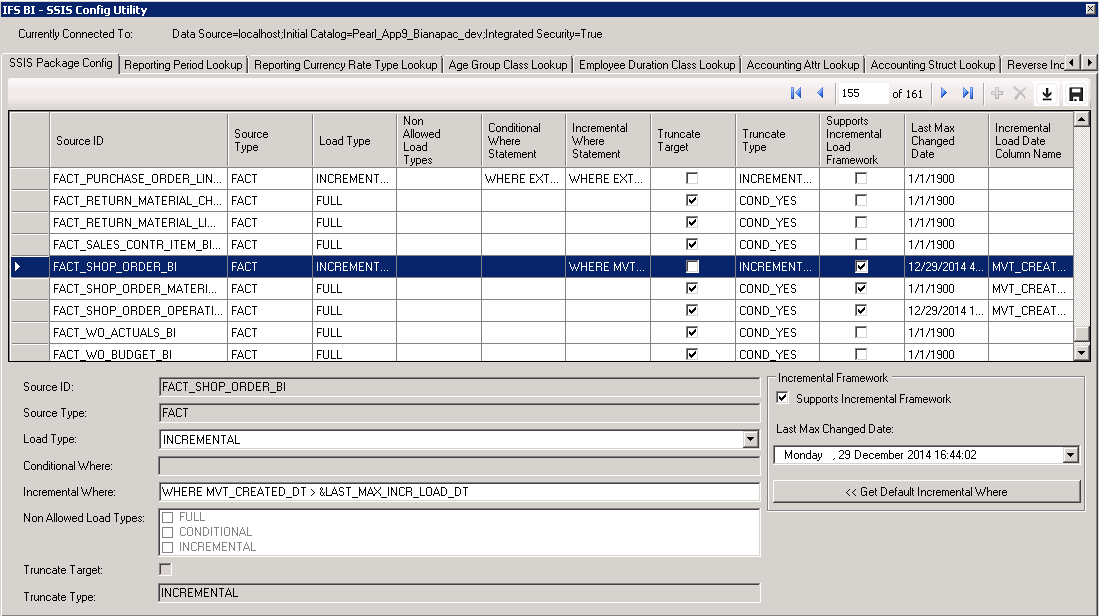Jump to the last record
Screen dimensions: 1099x616
[967, 93]
